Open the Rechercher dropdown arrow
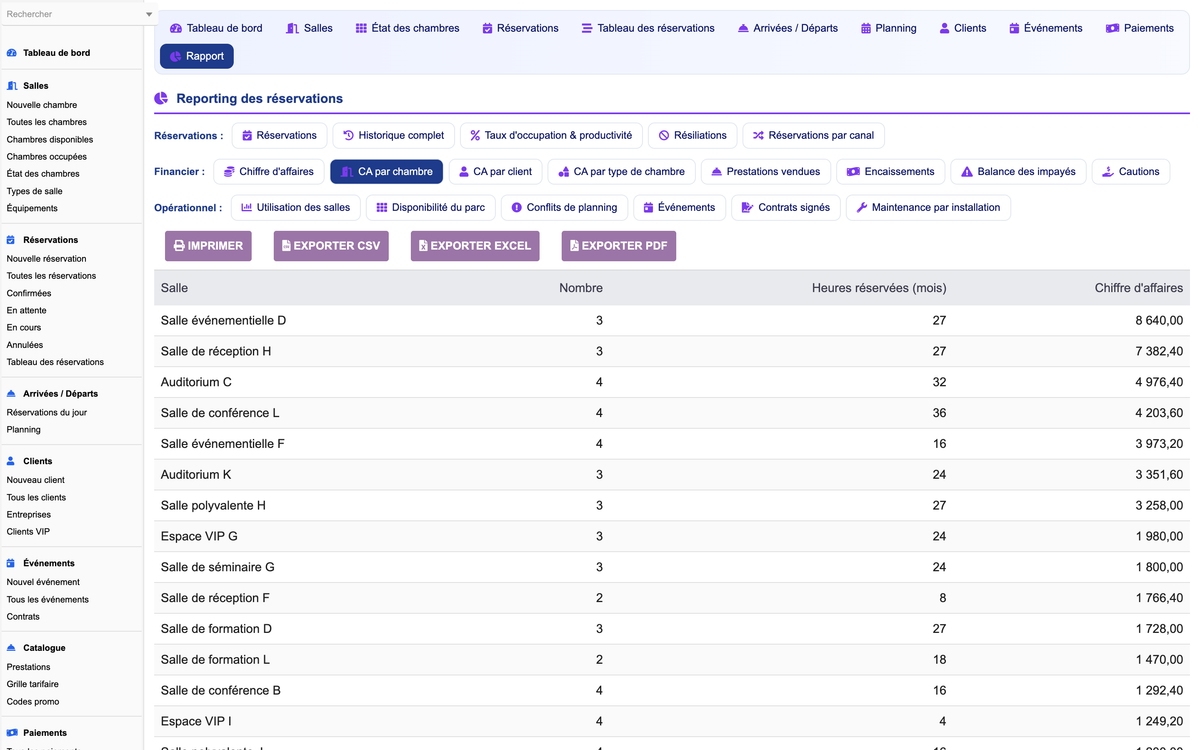 149,15
